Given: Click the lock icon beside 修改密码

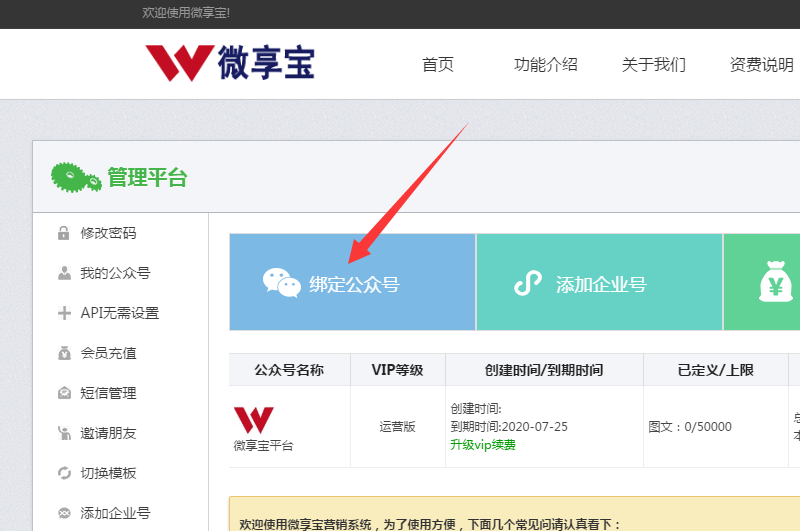Looking at the screenshot, I should (64, 233).
